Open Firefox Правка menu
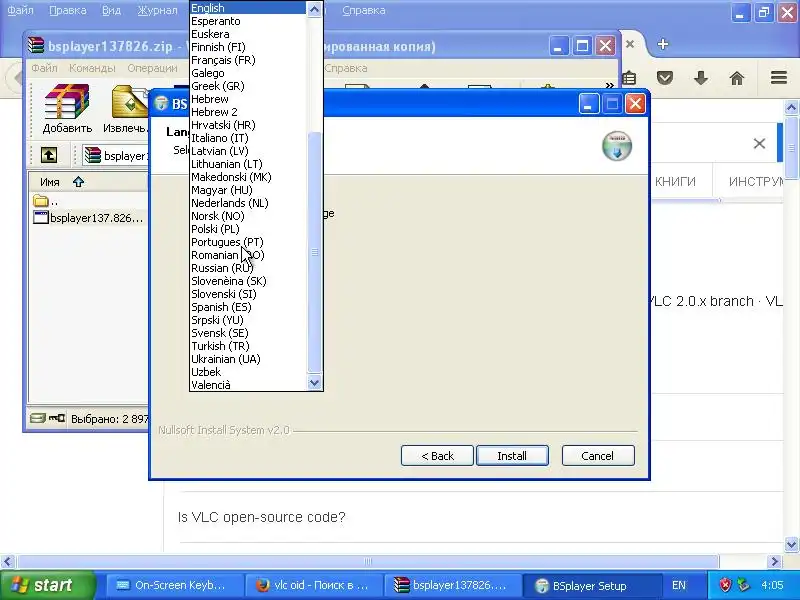 coord(68,10)
